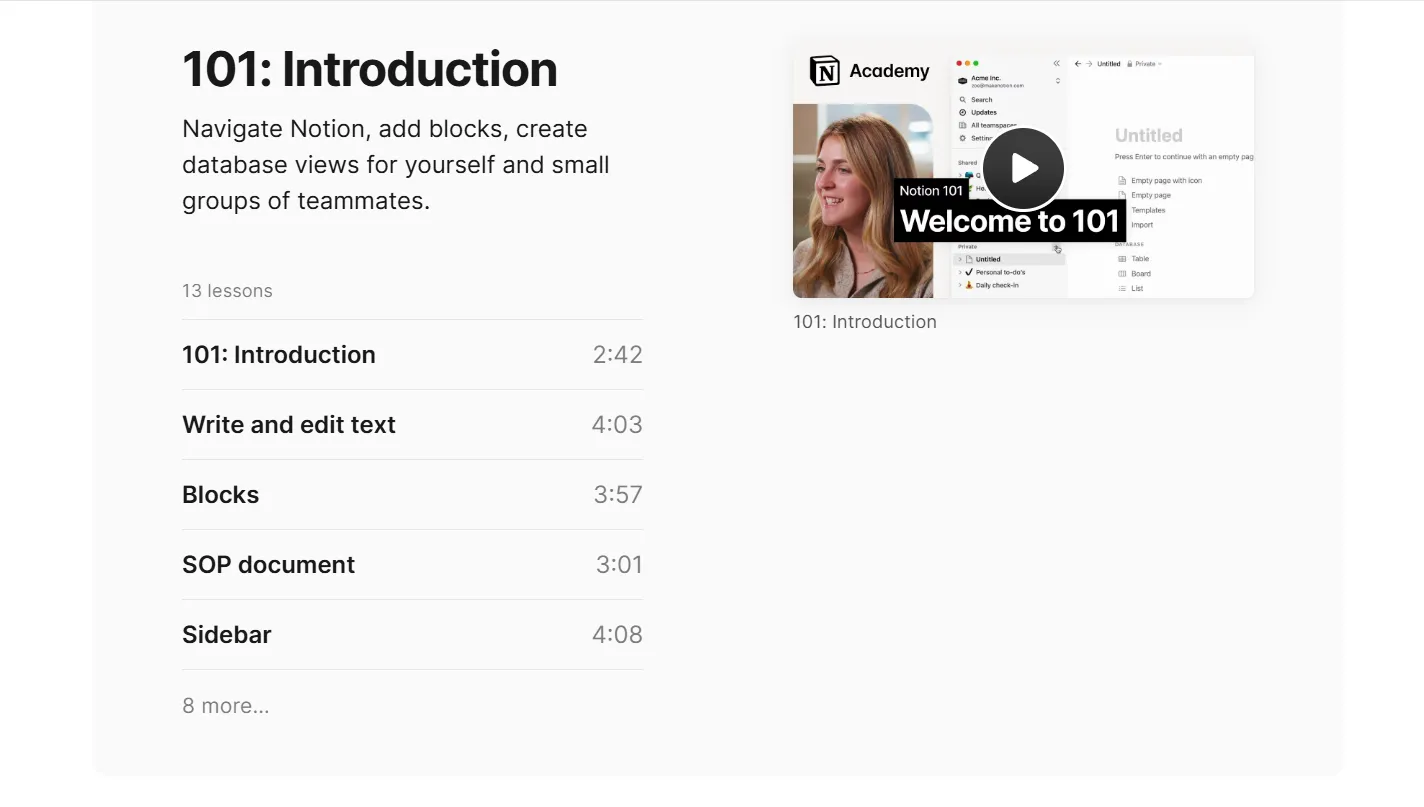Click the 4:08 duration for Sidebar lesson

pyautogui.click(x=617, y=635)
